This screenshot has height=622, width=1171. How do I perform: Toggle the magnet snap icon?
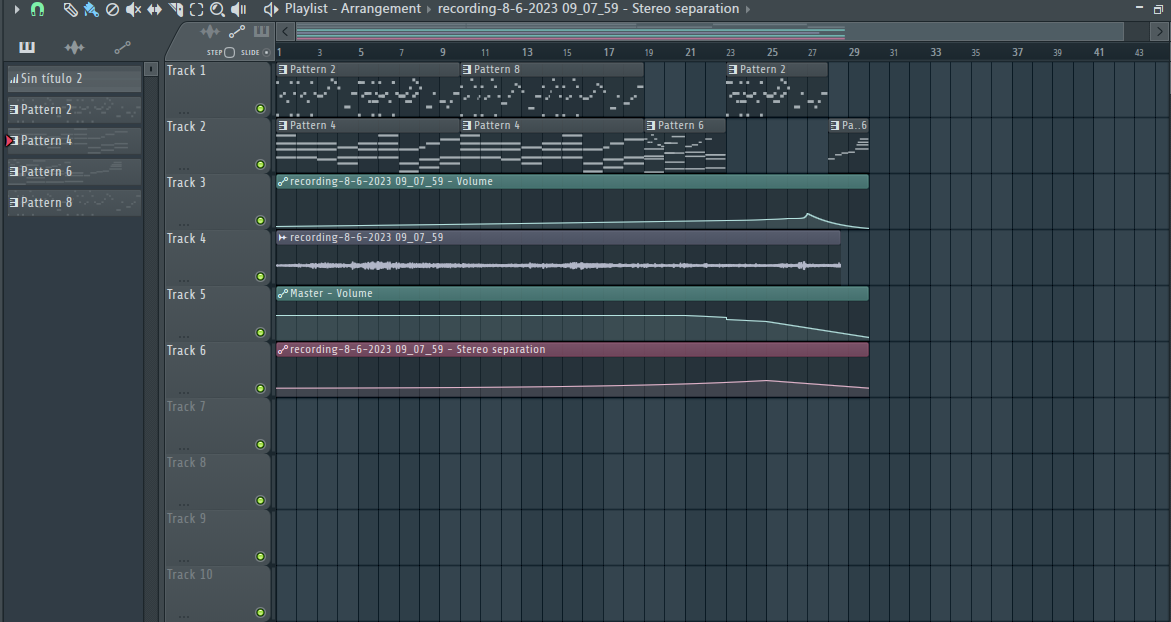(x=37, y=10)
